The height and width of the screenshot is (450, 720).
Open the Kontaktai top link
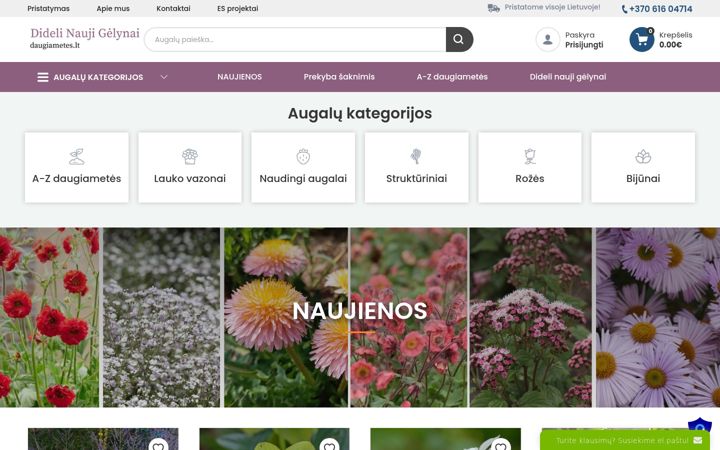[173, 8]
